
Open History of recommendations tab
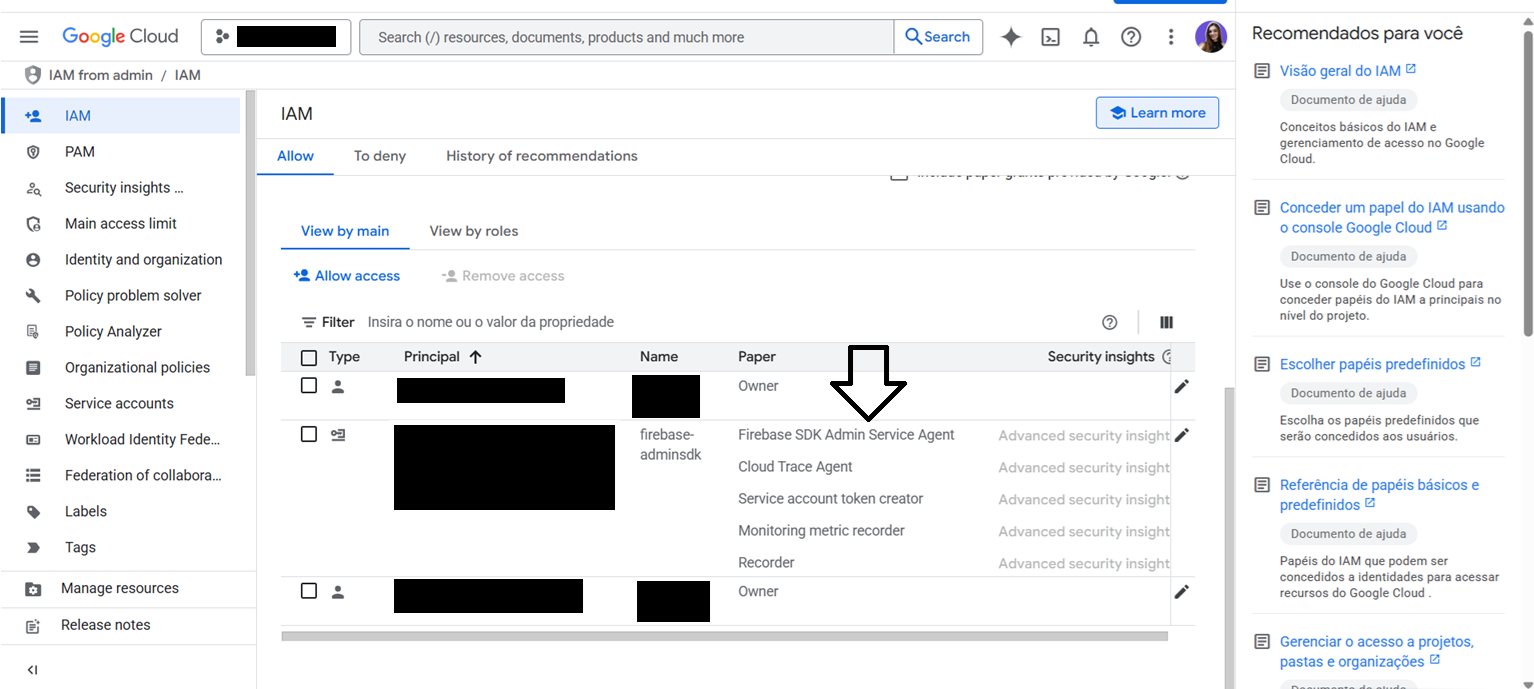click(542, 156)
